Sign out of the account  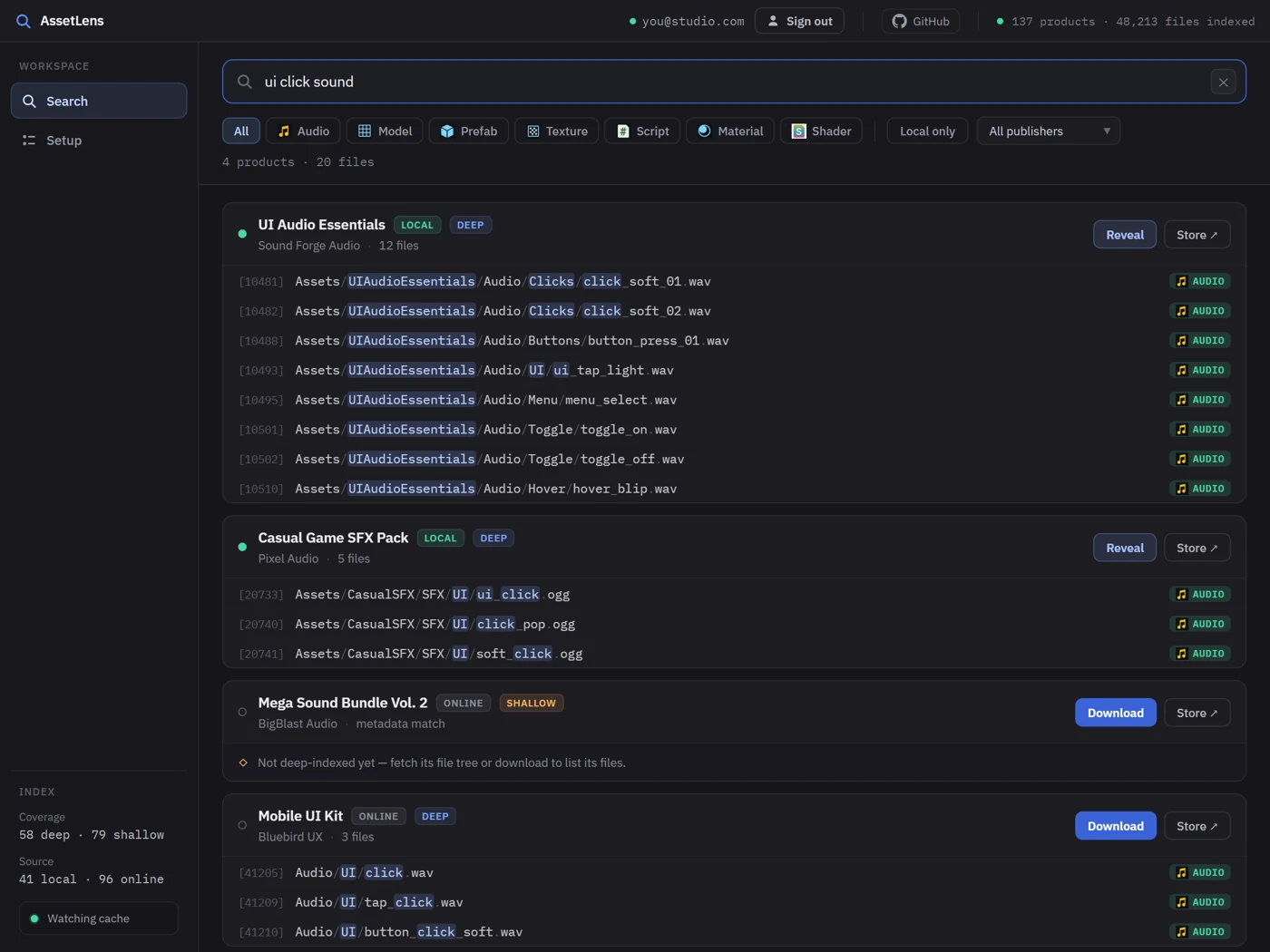(799, 21)
